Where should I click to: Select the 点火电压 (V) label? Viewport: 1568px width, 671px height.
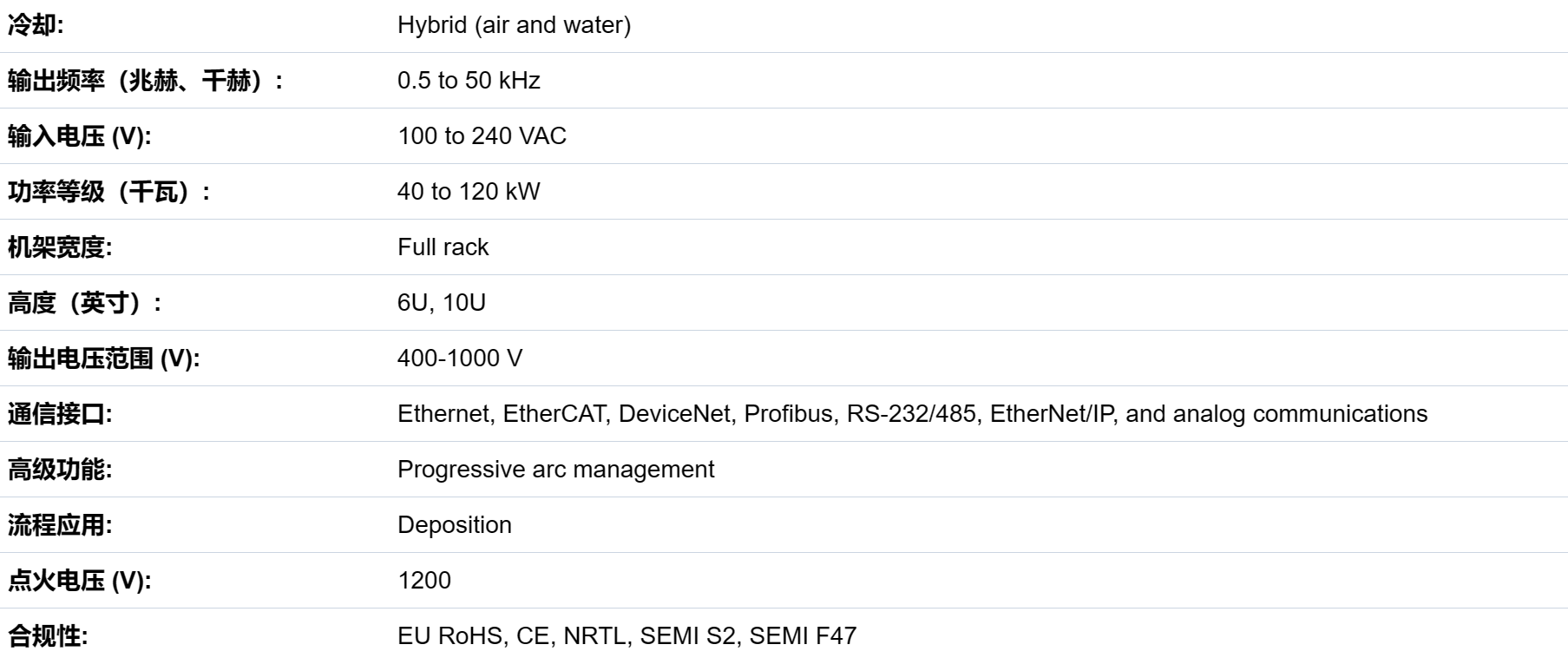point(79,581)
